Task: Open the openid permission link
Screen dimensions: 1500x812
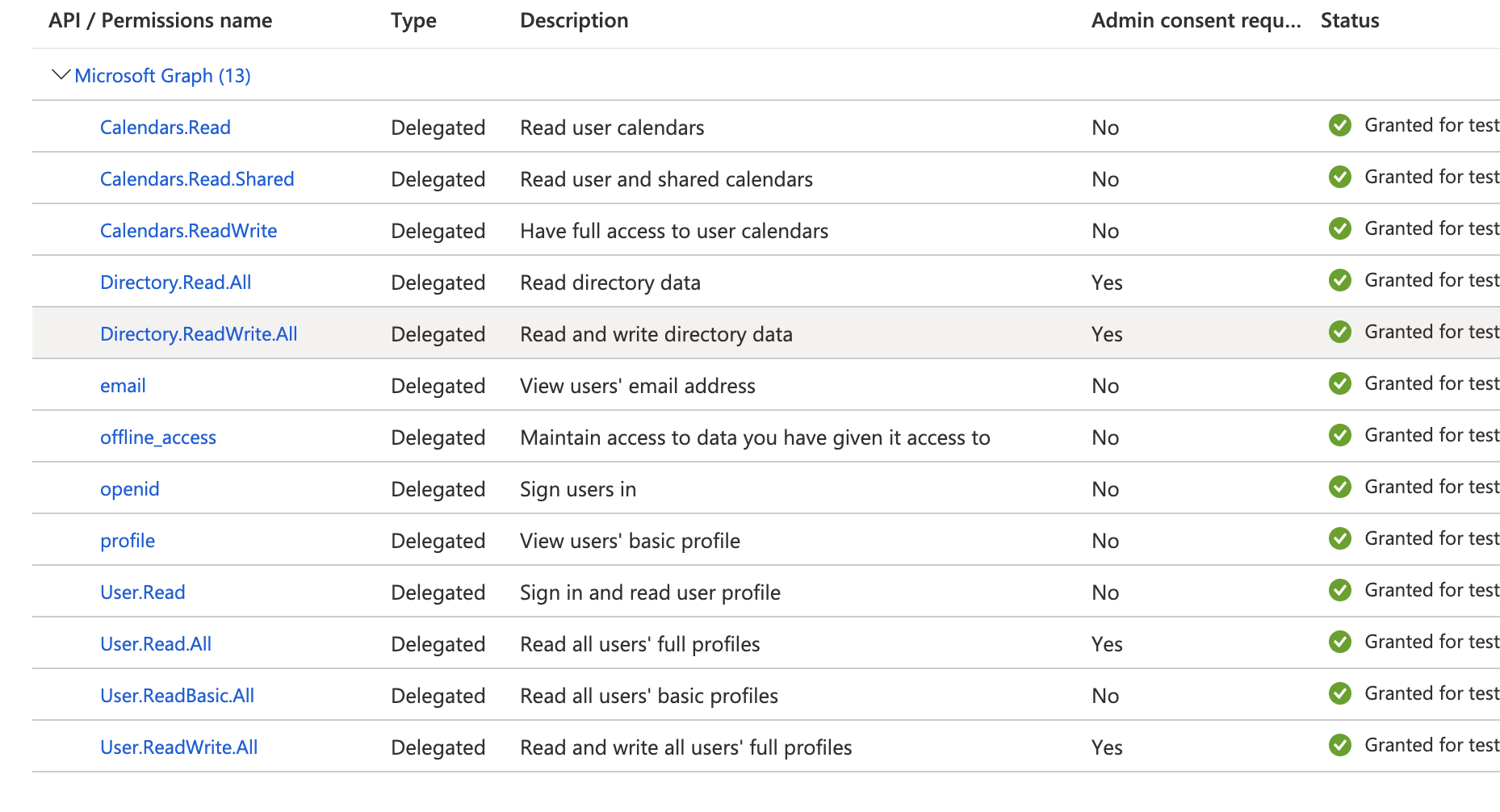Action: pos(129,489)
